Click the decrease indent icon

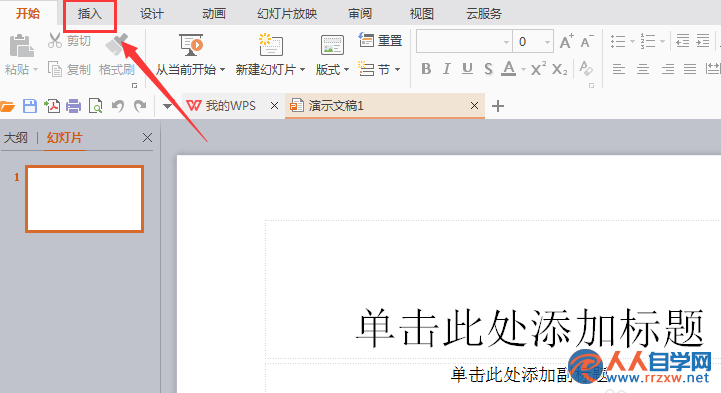coord(683,41)
